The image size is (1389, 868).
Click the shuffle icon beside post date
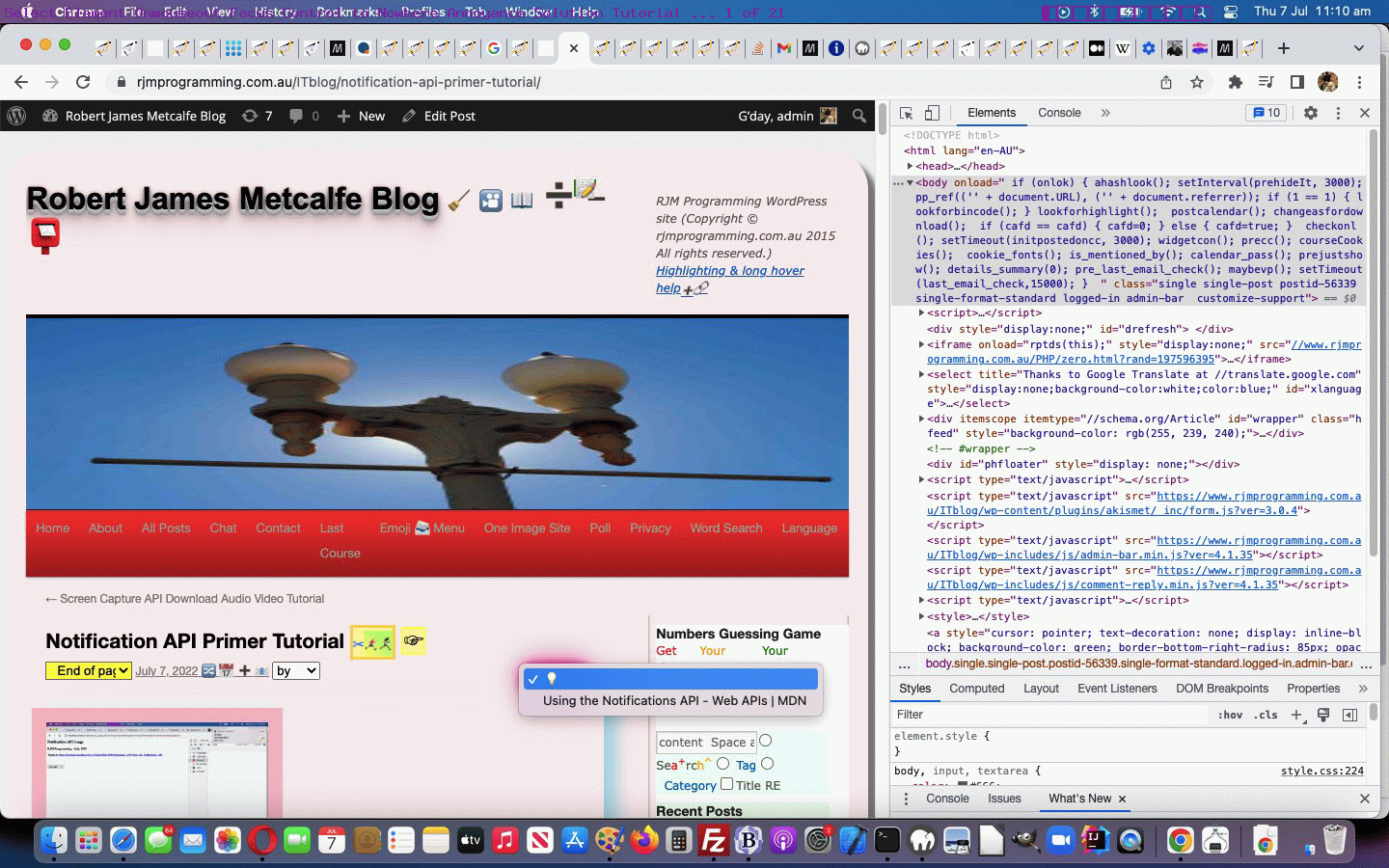point(208,670)
